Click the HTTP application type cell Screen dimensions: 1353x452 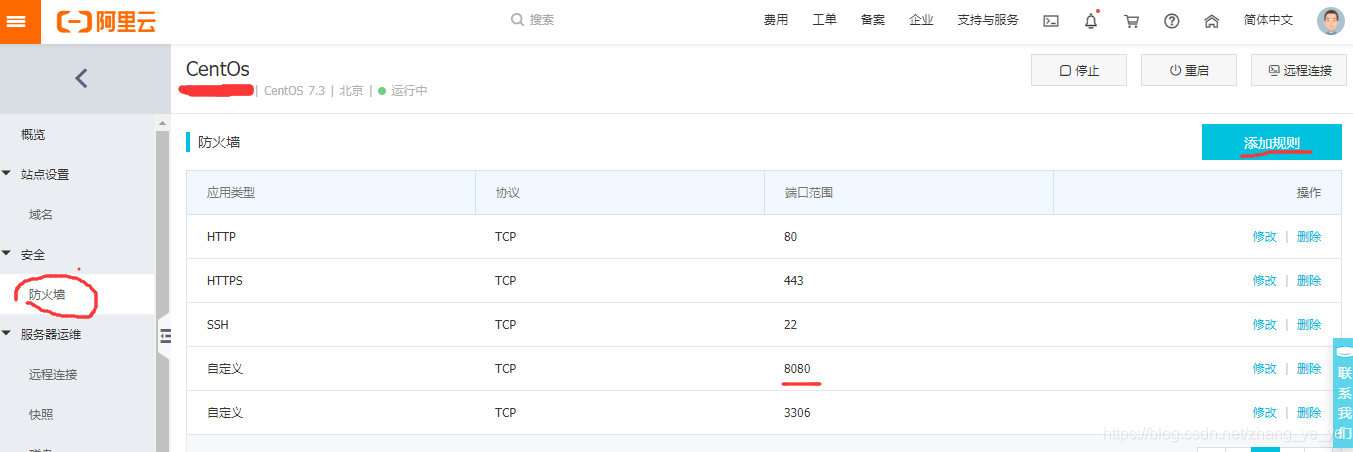221,237
